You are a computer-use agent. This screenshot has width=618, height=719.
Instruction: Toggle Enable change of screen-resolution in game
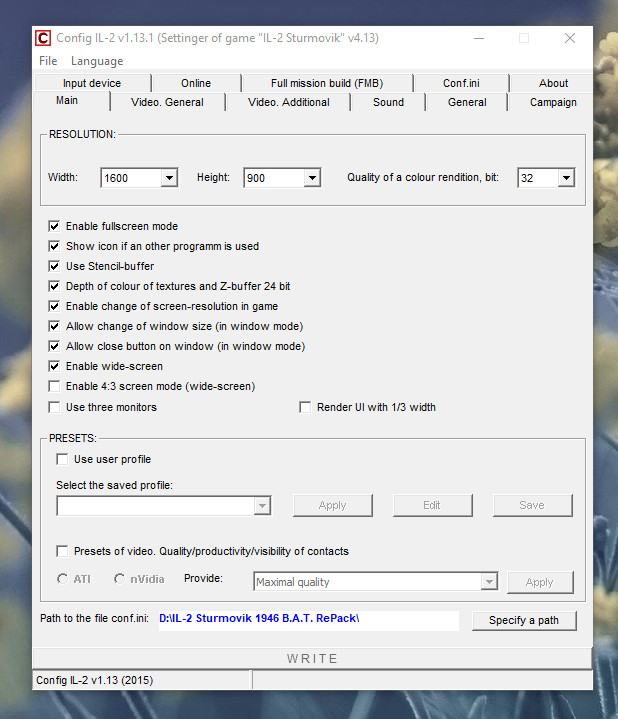point(54,306)
